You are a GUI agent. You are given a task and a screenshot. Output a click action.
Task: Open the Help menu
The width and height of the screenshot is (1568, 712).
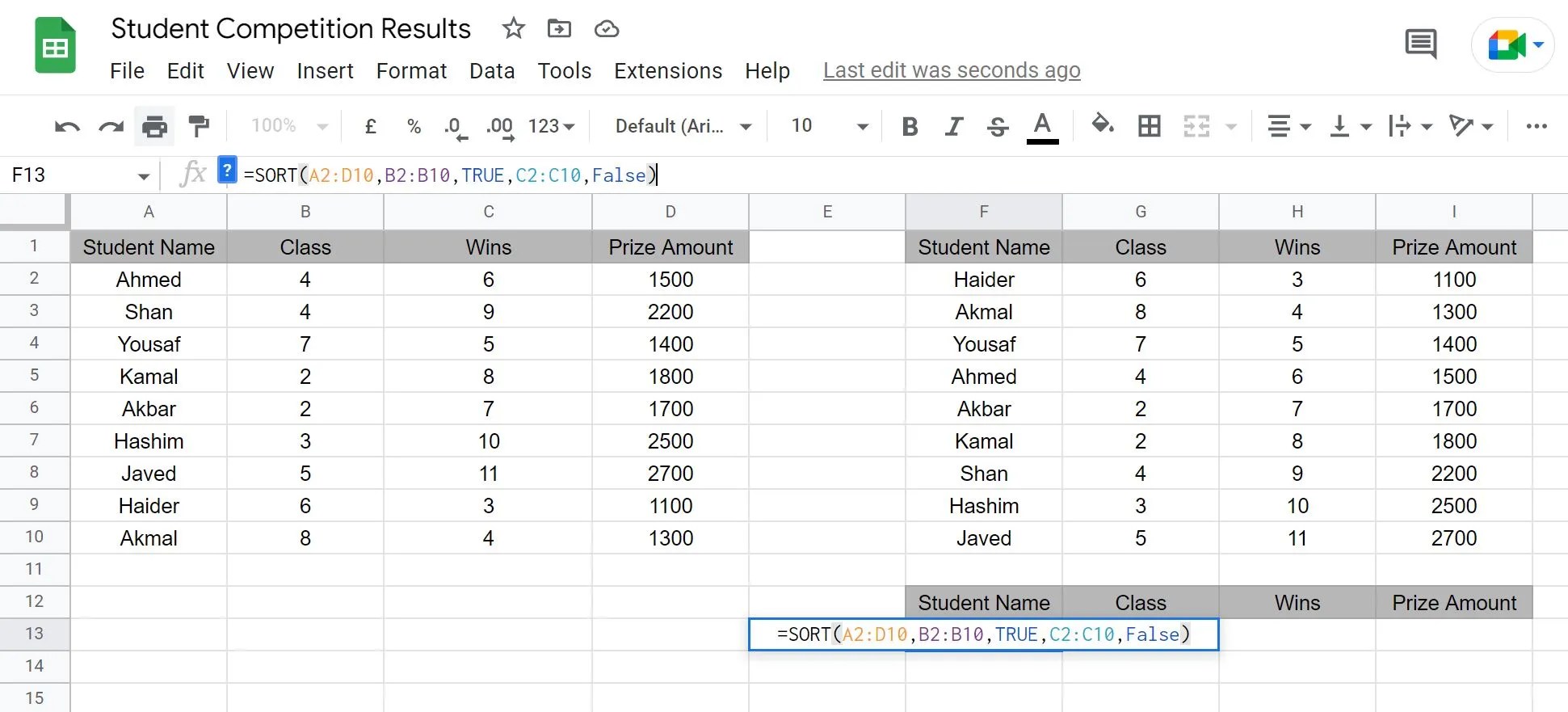(767, 71)
